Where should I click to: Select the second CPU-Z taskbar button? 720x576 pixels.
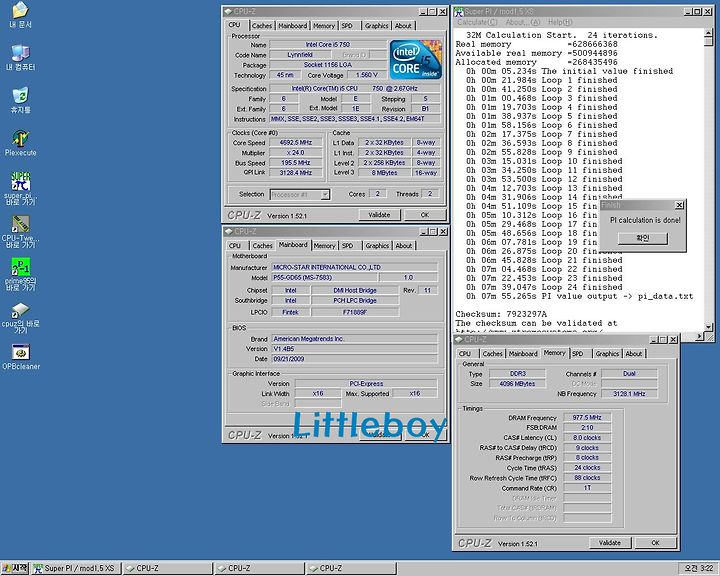coord(260,568)
